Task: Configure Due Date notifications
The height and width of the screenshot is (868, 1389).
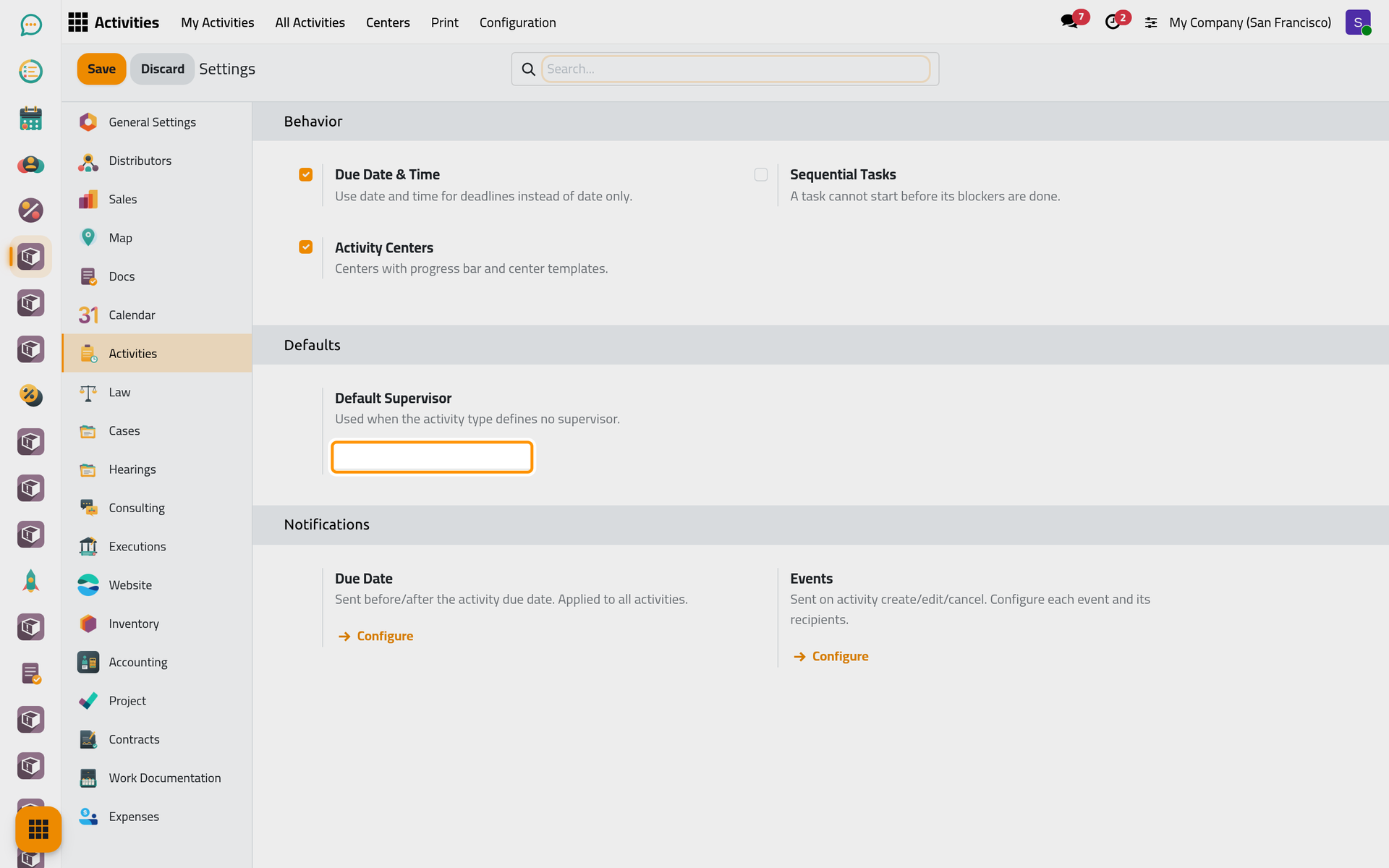Action: click(x=375, y=637)
